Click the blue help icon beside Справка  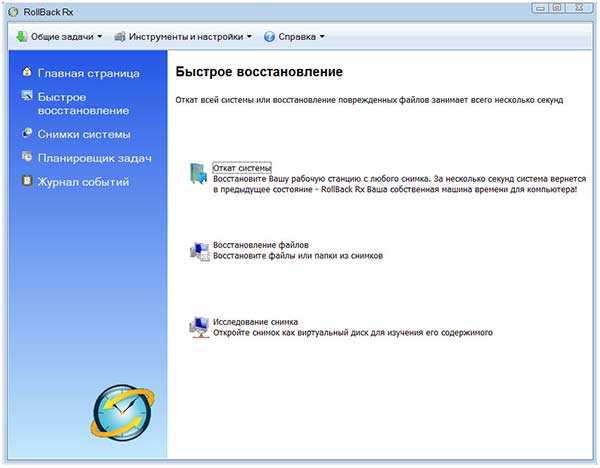click(x=269, y=37)
